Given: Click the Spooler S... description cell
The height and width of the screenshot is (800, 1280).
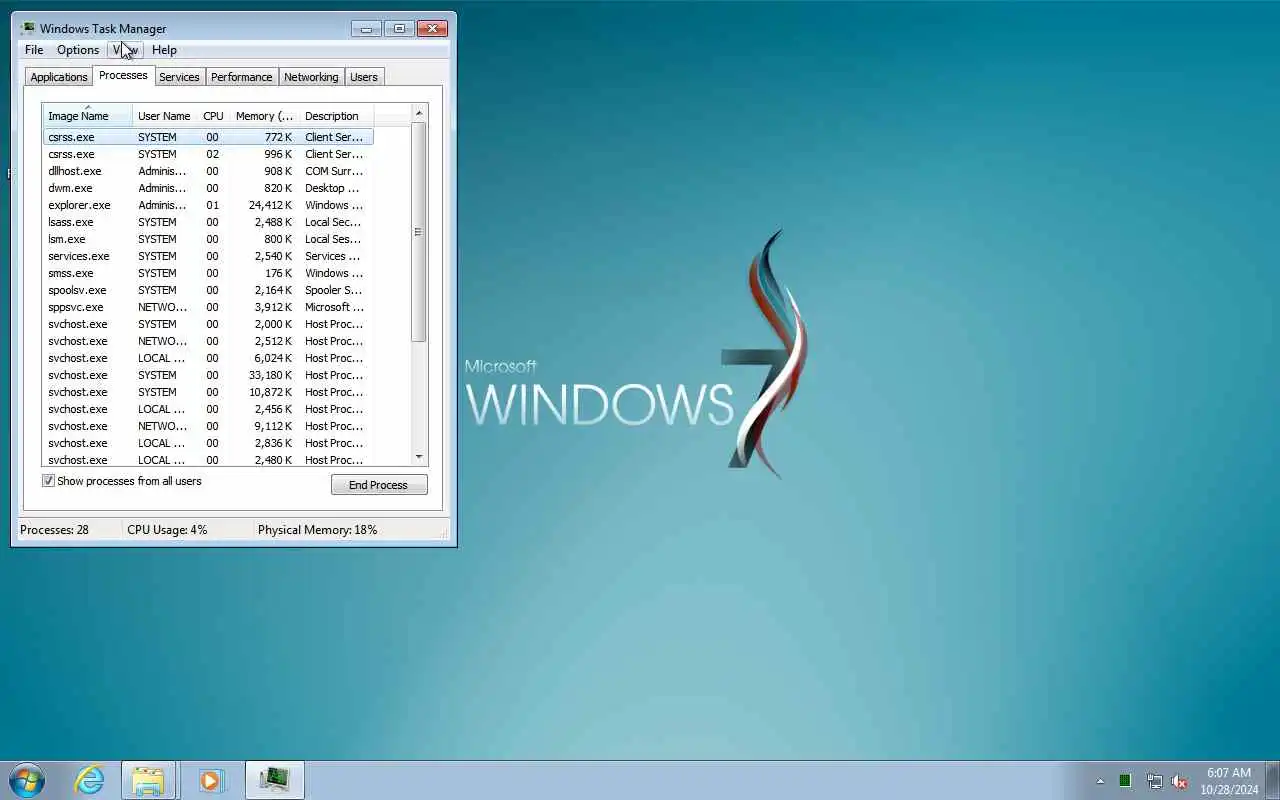Looking at the screenshot, I should tap(334, 290).
